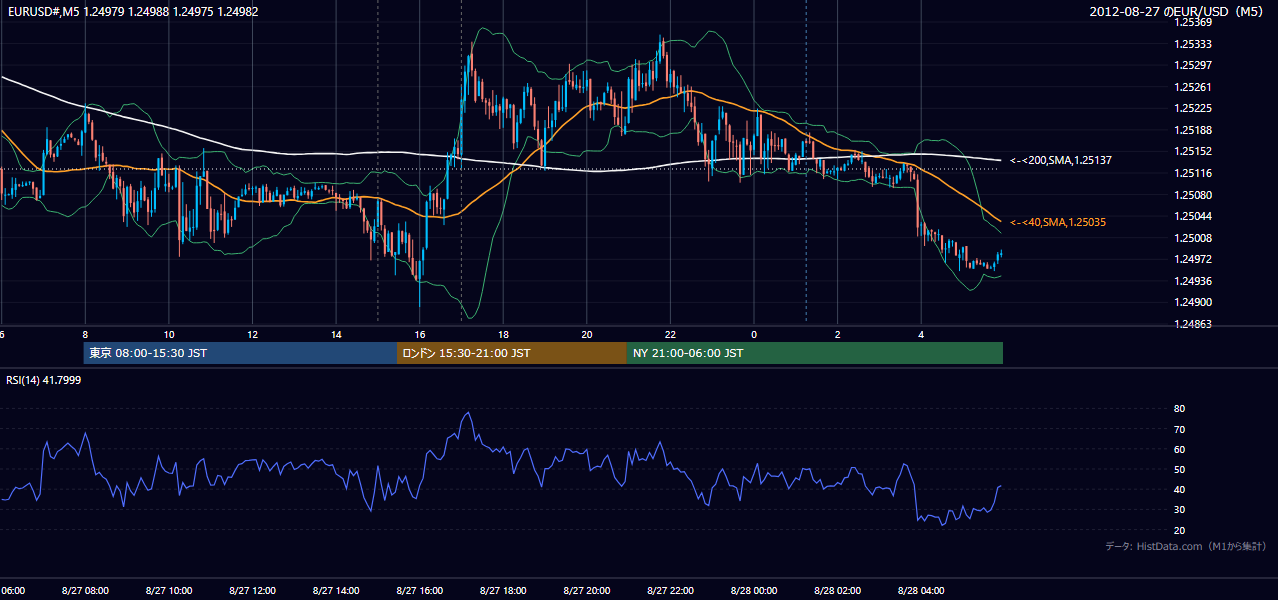Screen dimensions: 1278x600
Task: Click price axis value 1.24936
Action: 1195,281
